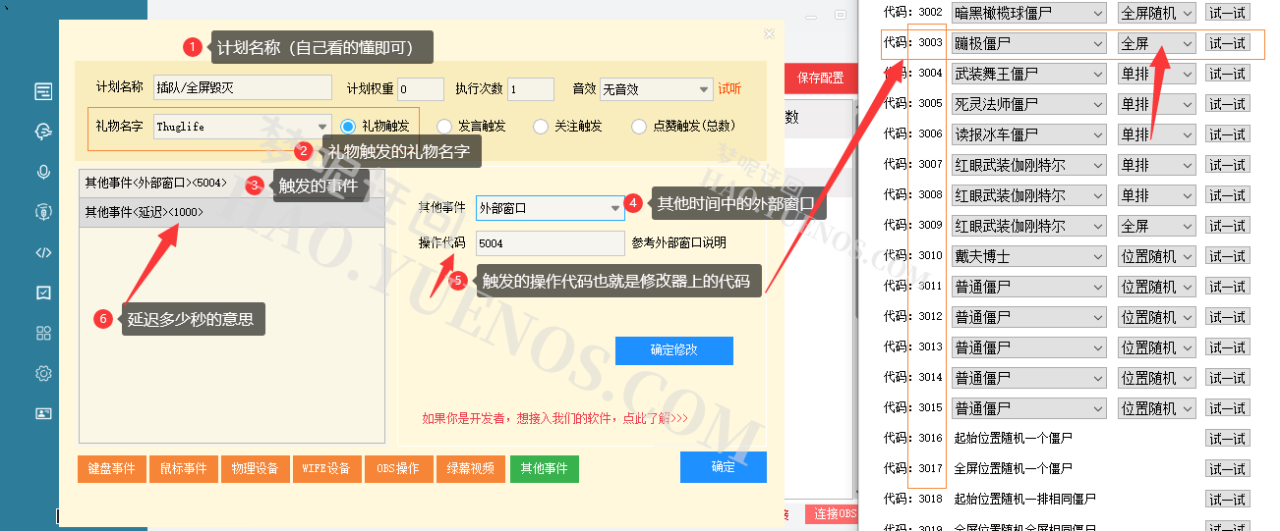Open the 戴夫博士 dropdown for code 3010
Image resolution: width=1280 pixels, height=531 pixels.
[1029, 256]
